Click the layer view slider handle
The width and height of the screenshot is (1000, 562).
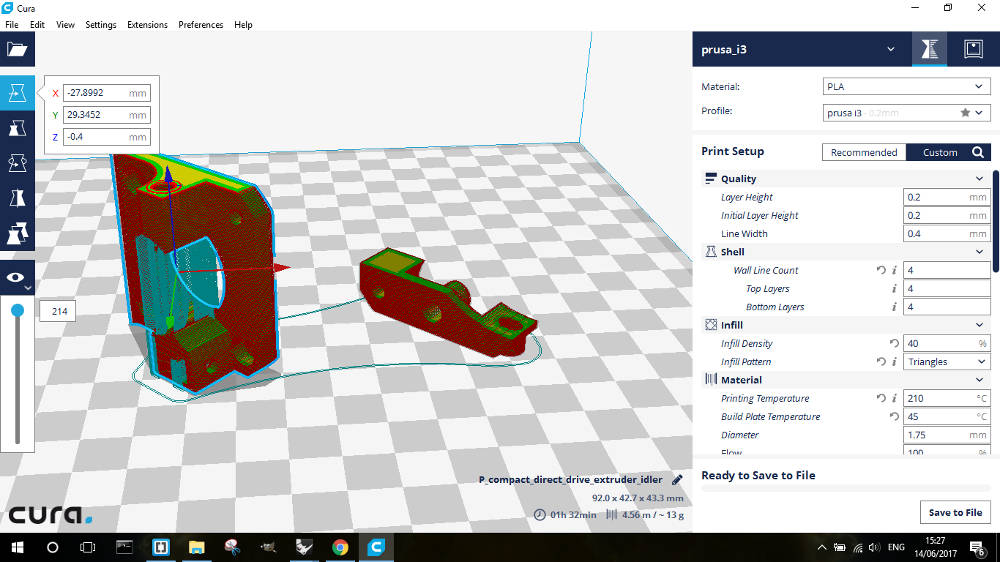(x=17, y=310)
